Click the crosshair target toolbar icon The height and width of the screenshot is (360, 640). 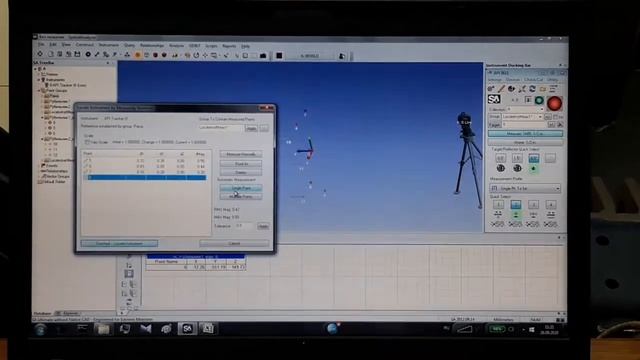205,55
